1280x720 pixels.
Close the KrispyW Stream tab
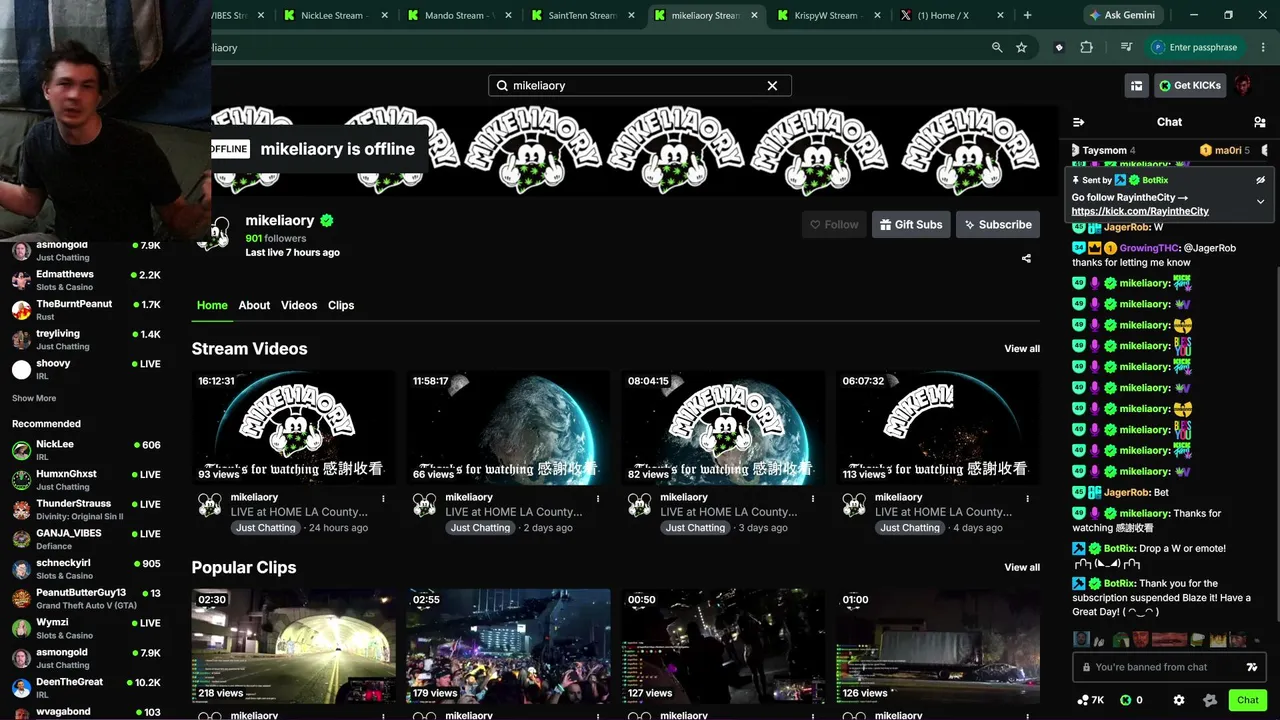click(878, 15)
